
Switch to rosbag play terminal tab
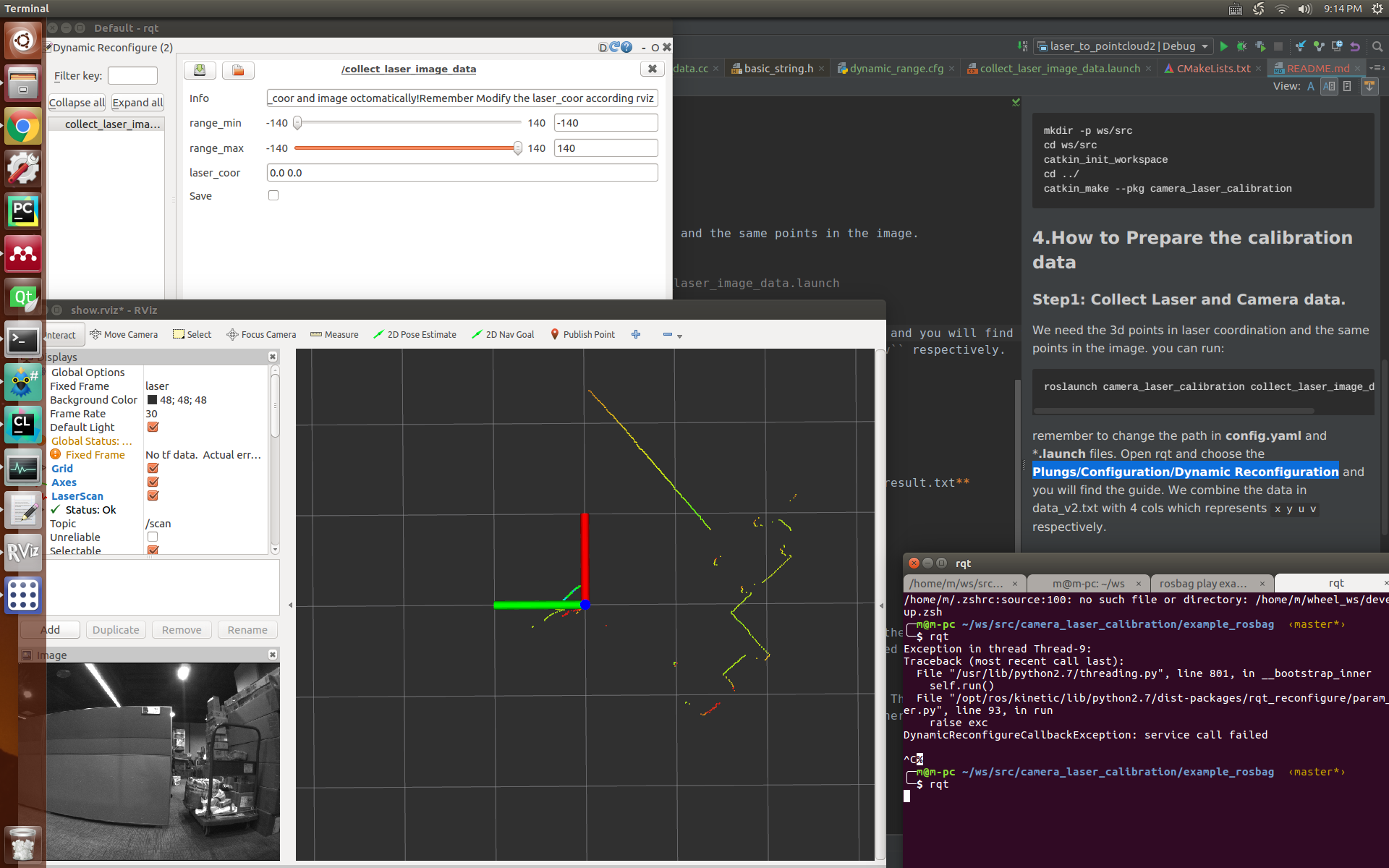coord(1202,583)
